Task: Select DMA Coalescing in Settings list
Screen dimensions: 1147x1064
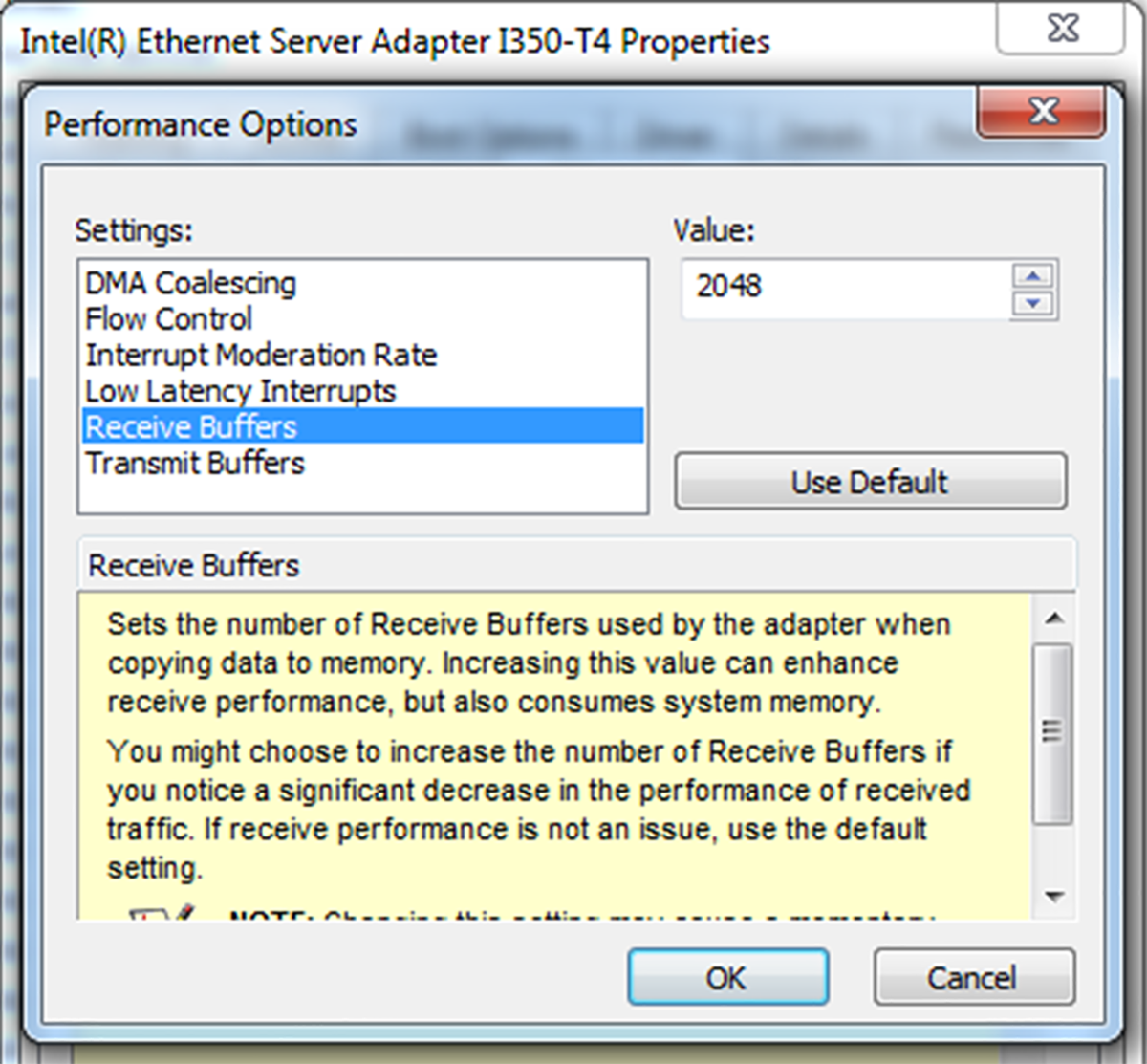Action: 362,283
